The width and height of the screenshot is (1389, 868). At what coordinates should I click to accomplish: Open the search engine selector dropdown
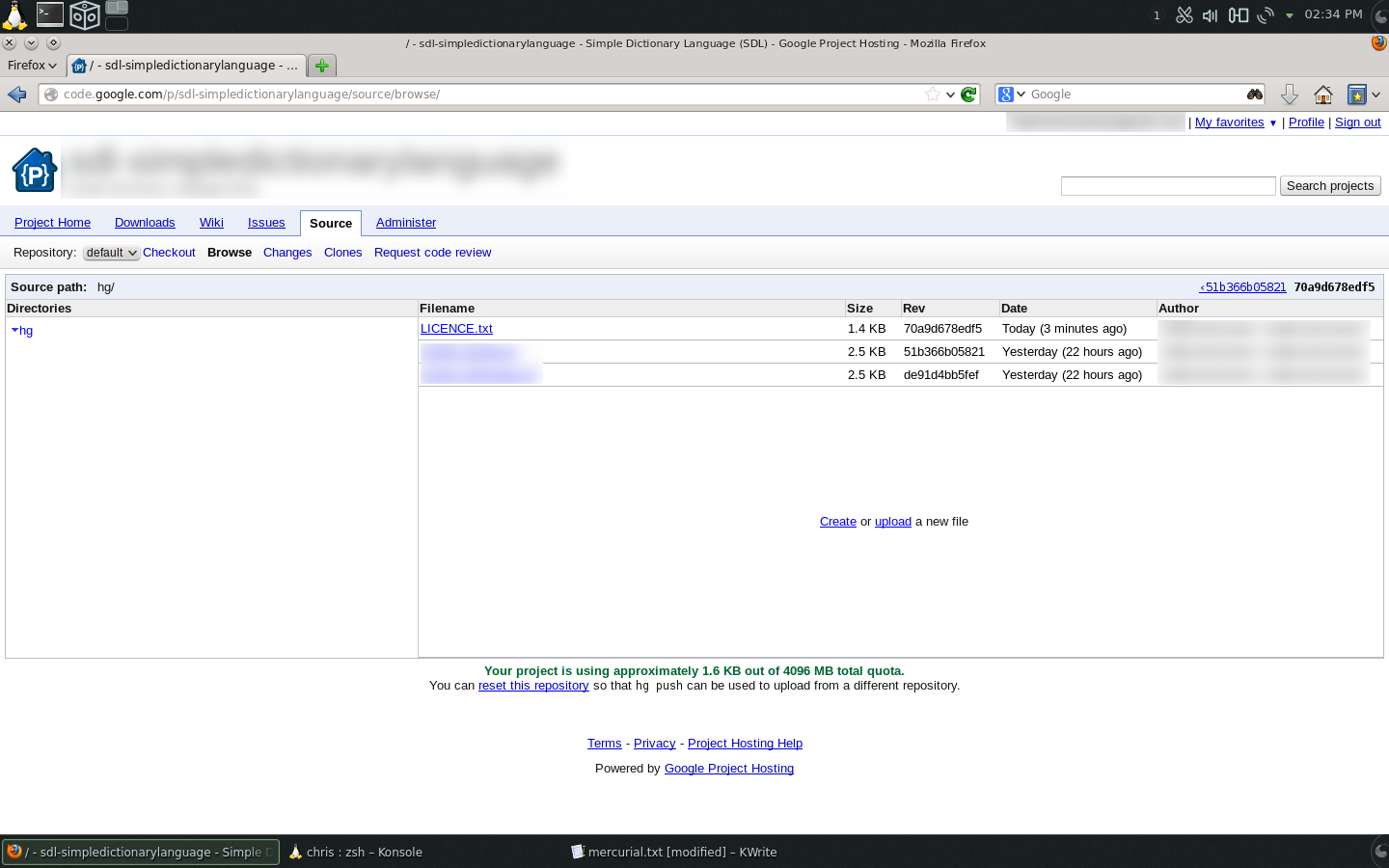coord(1012,95)
